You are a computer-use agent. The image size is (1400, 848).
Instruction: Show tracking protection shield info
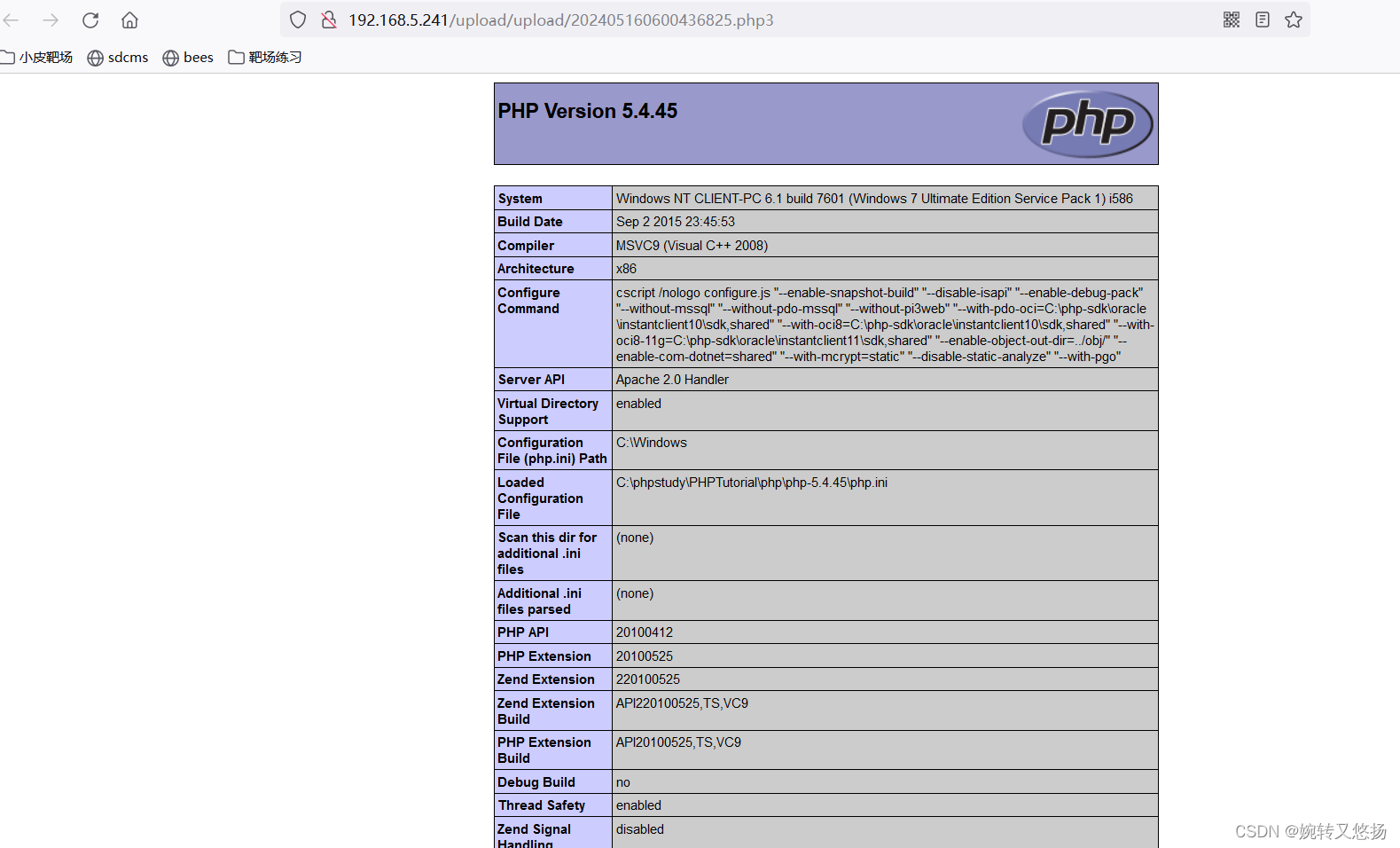coord(298,20)
